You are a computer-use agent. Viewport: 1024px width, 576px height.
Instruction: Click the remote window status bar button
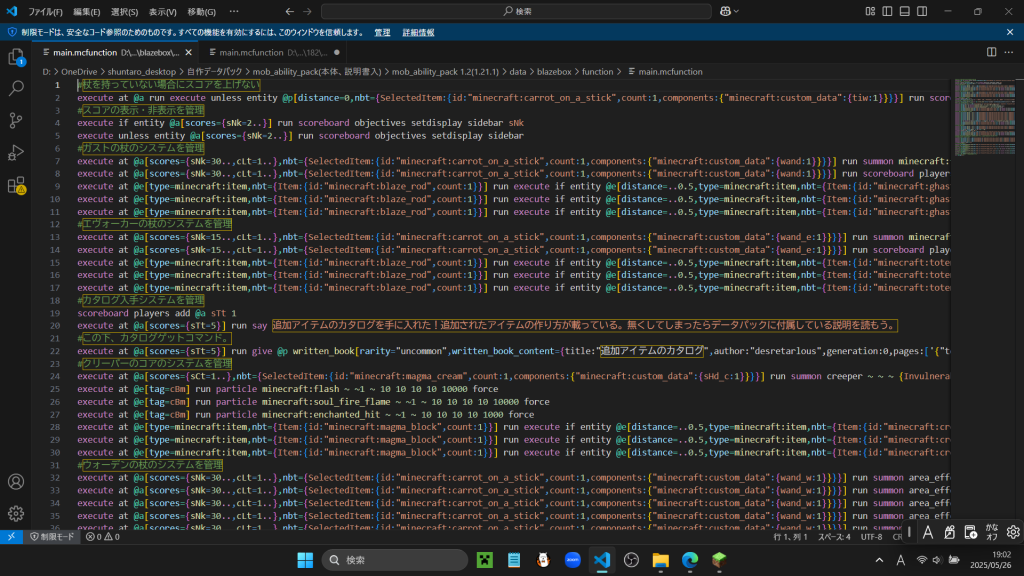(x=11, y=537)
